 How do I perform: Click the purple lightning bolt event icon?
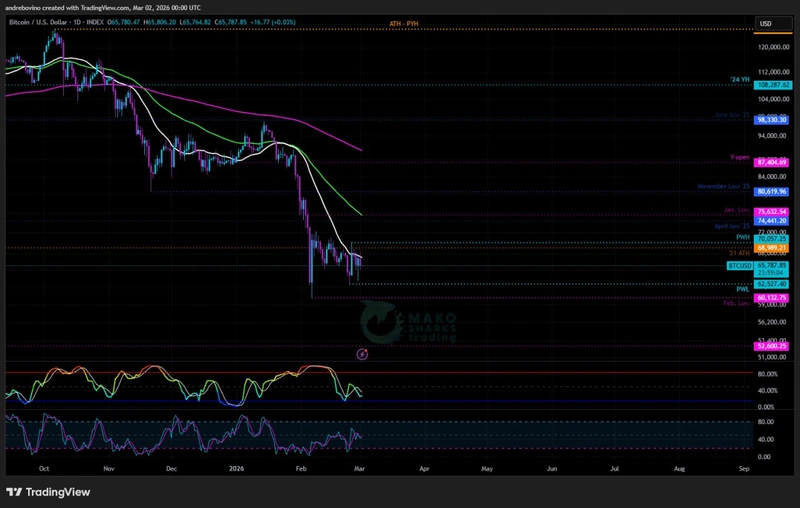pos(362,354)
